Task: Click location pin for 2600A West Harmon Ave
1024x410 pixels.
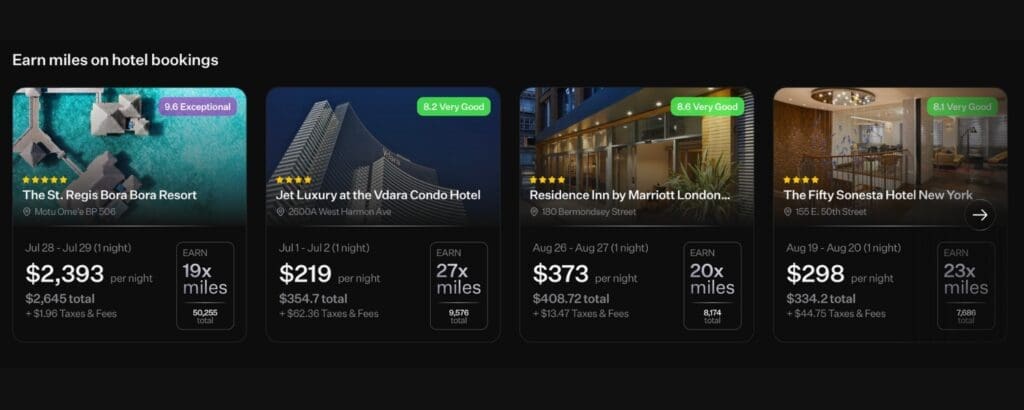Action: 280,212
